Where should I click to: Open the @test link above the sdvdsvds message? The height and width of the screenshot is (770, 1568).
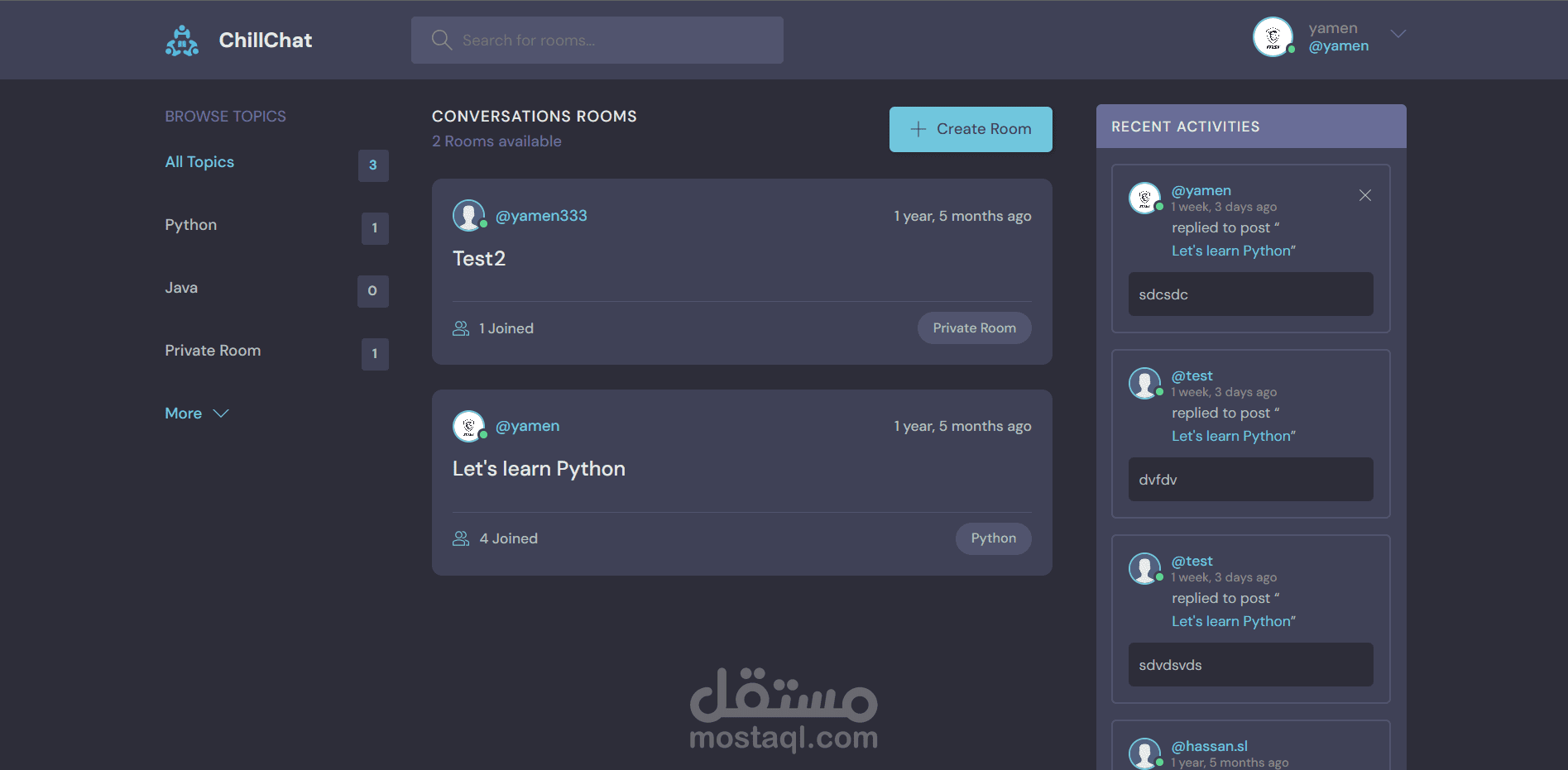(1192, 562)
